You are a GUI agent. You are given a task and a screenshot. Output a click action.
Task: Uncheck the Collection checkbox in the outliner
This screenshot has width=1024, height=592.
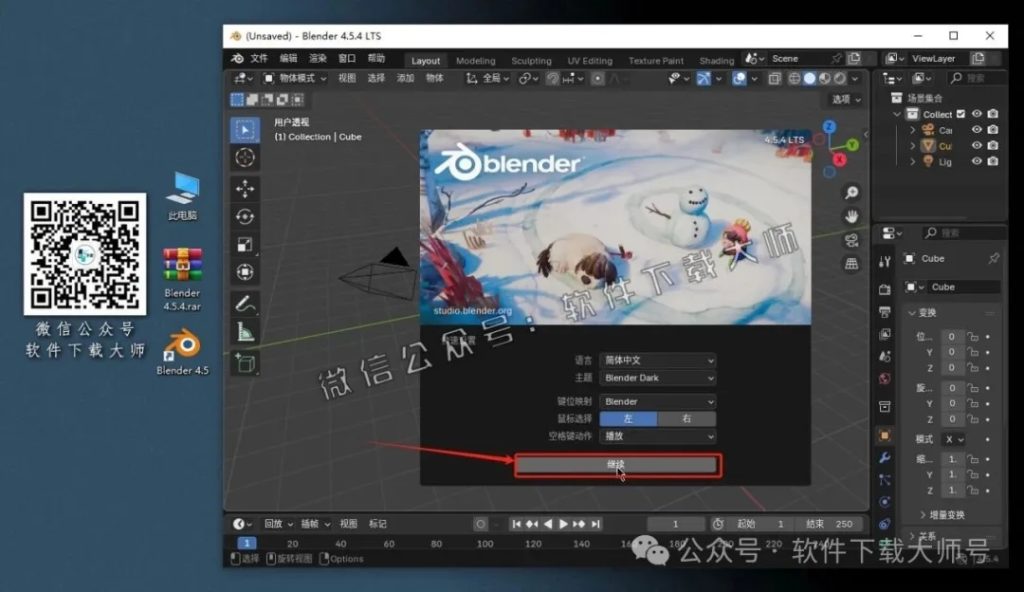[x=961, y=114]
